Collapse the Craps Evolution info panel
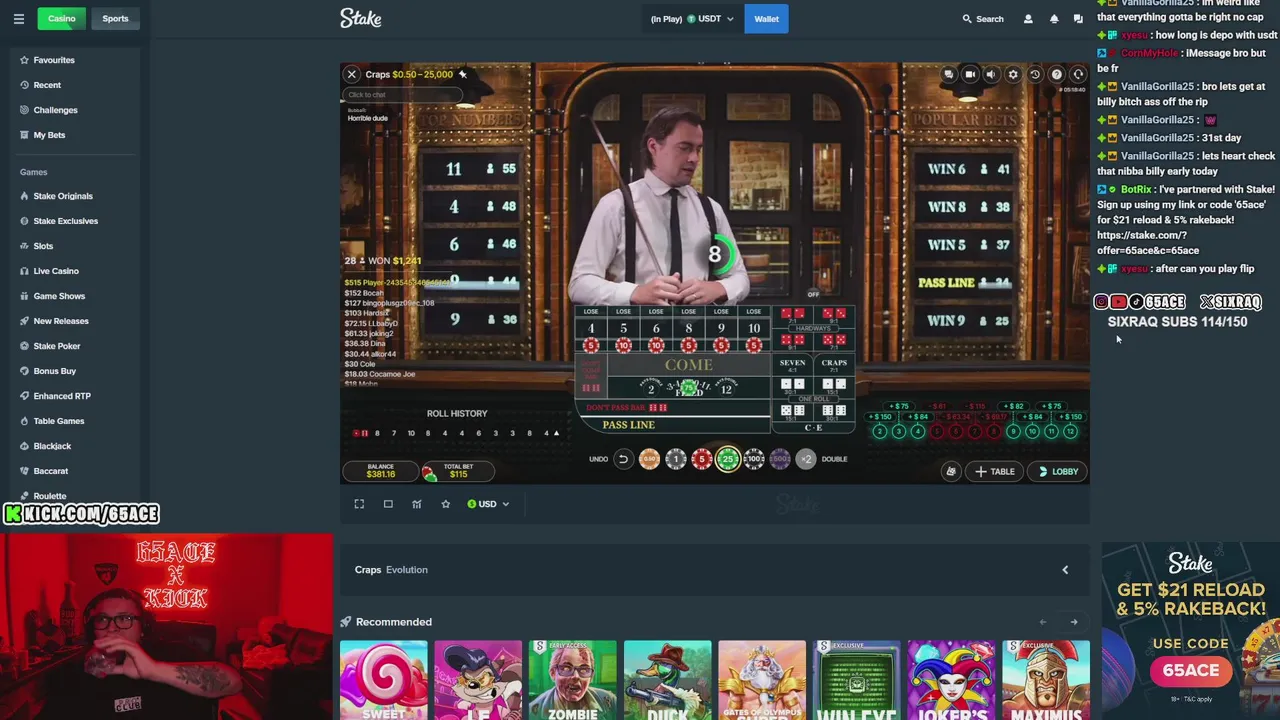1280x720 pixels. [x=1065, y=570]
